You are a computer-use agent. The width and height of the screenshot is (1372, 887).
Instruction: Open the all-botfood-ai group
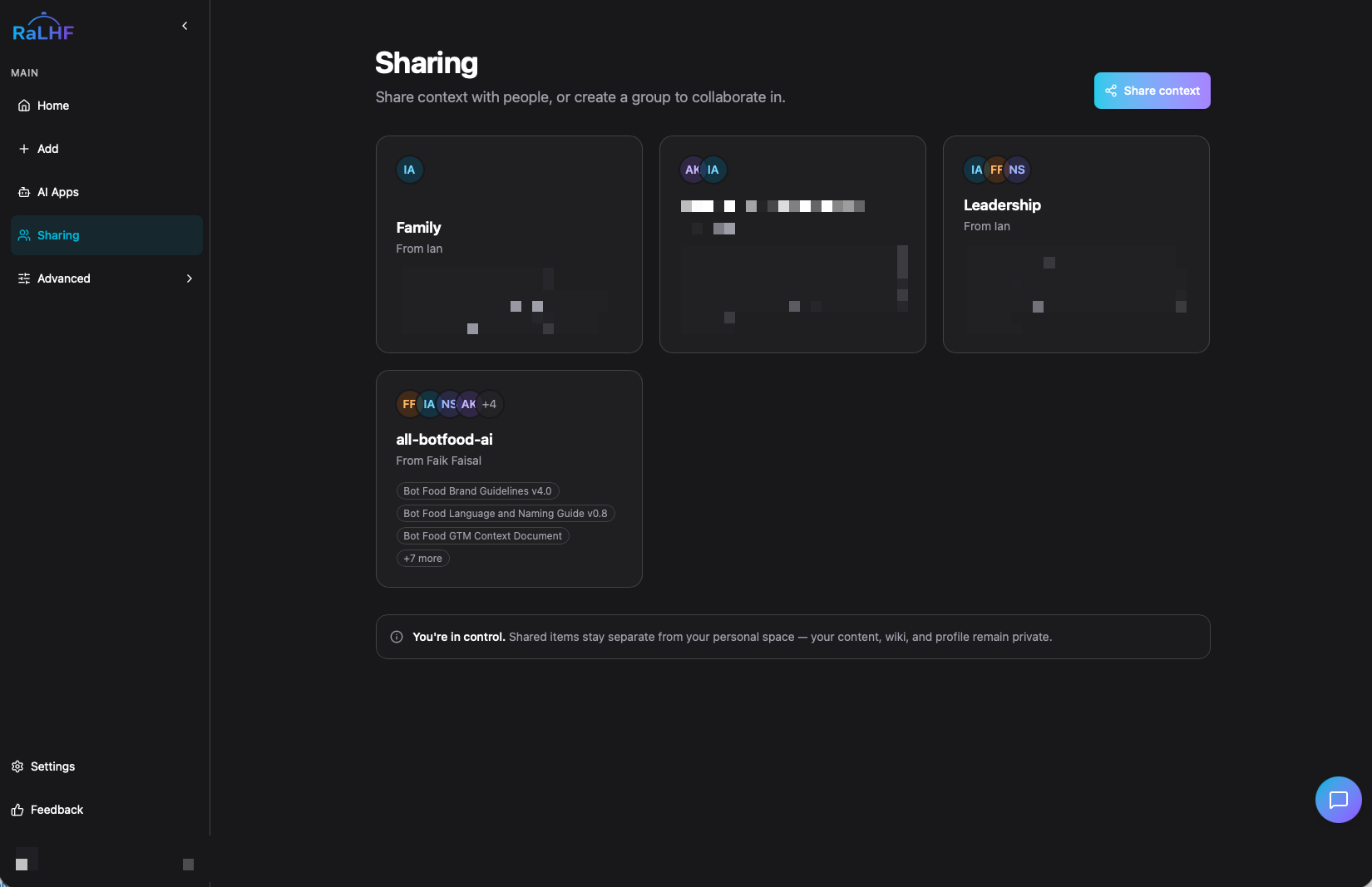click(509, 479)
